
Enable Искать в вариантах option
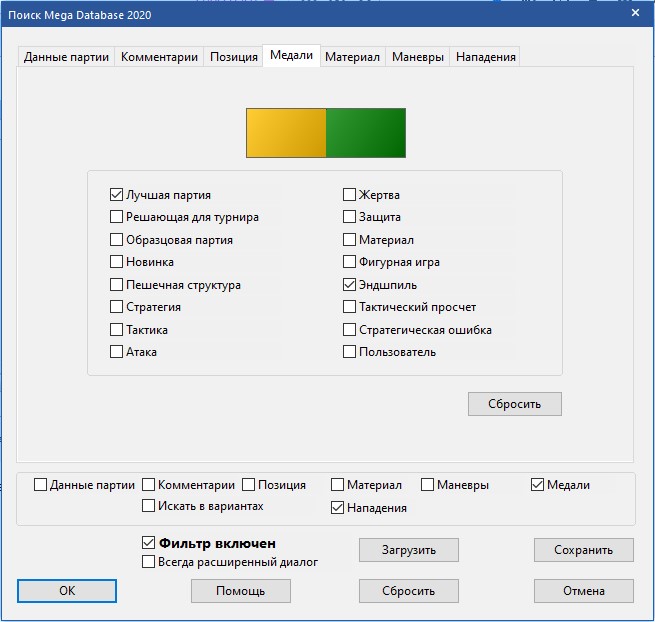[149, 506]
